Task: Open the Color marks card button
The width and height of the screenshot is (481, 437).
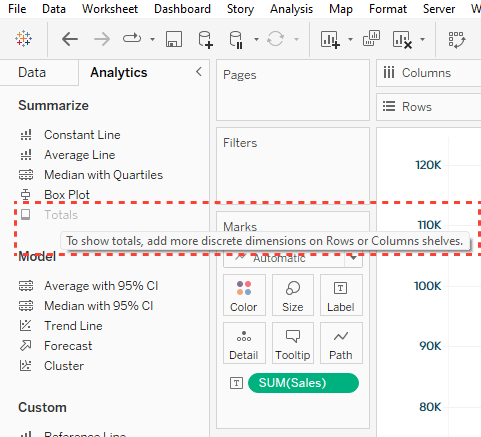Action: click(x=244, y=295)
